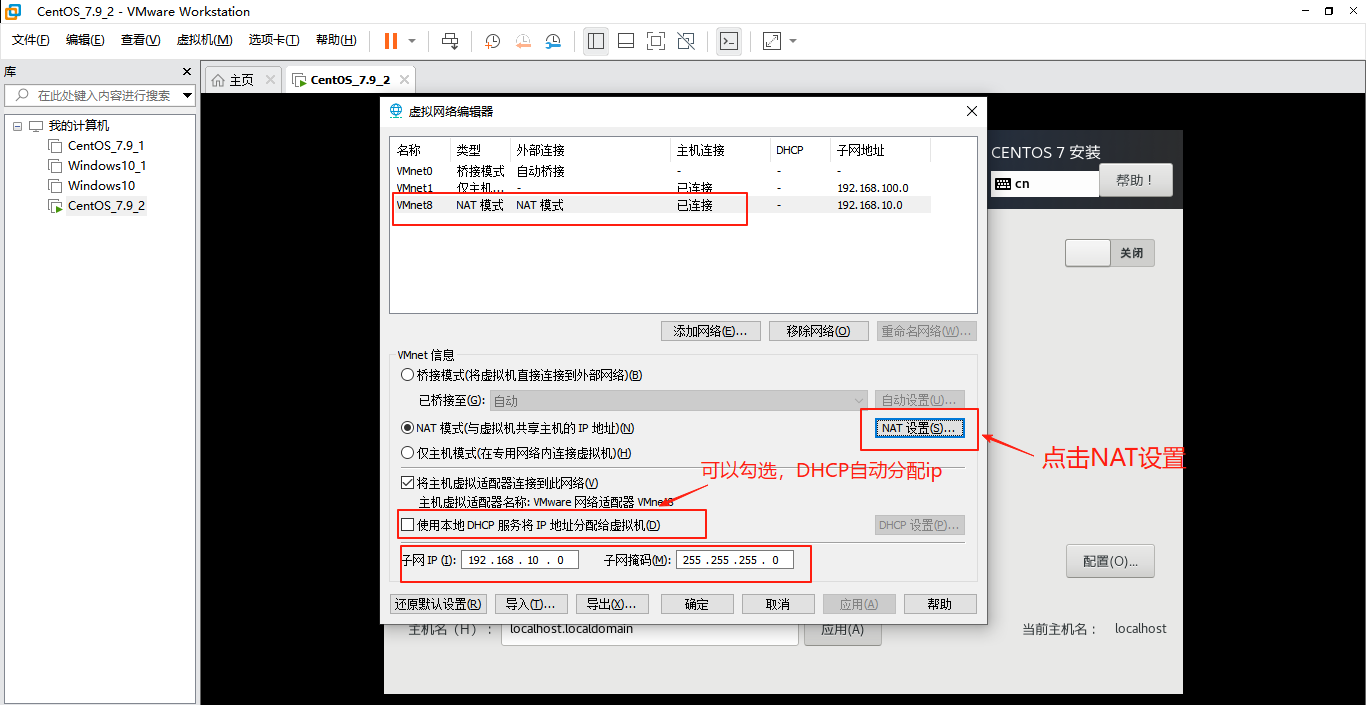Click 还原默认设置(R) button
Screen dimensions: 1366x705
coord(437,604)
